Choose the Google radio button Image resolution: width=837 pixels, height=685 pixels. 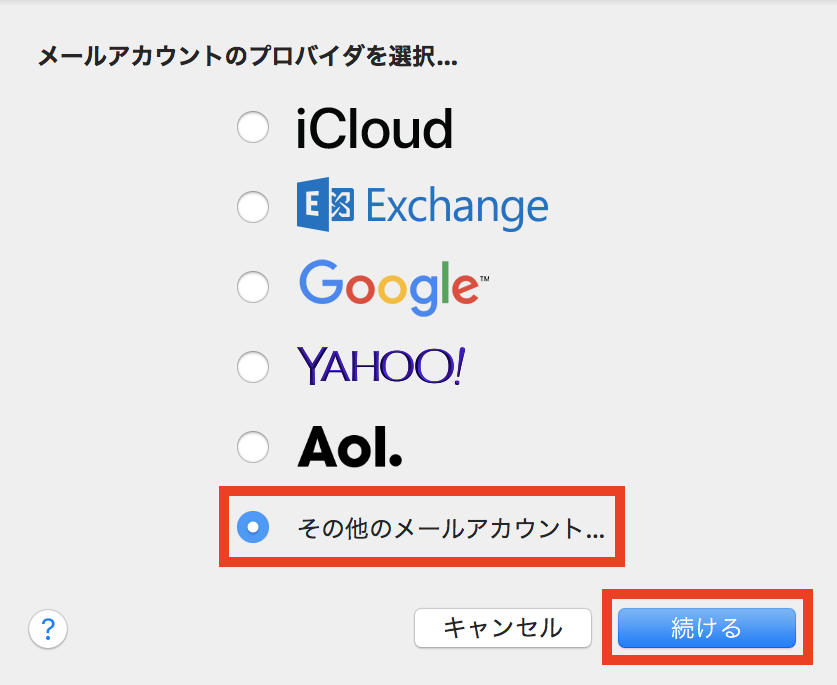253,288
